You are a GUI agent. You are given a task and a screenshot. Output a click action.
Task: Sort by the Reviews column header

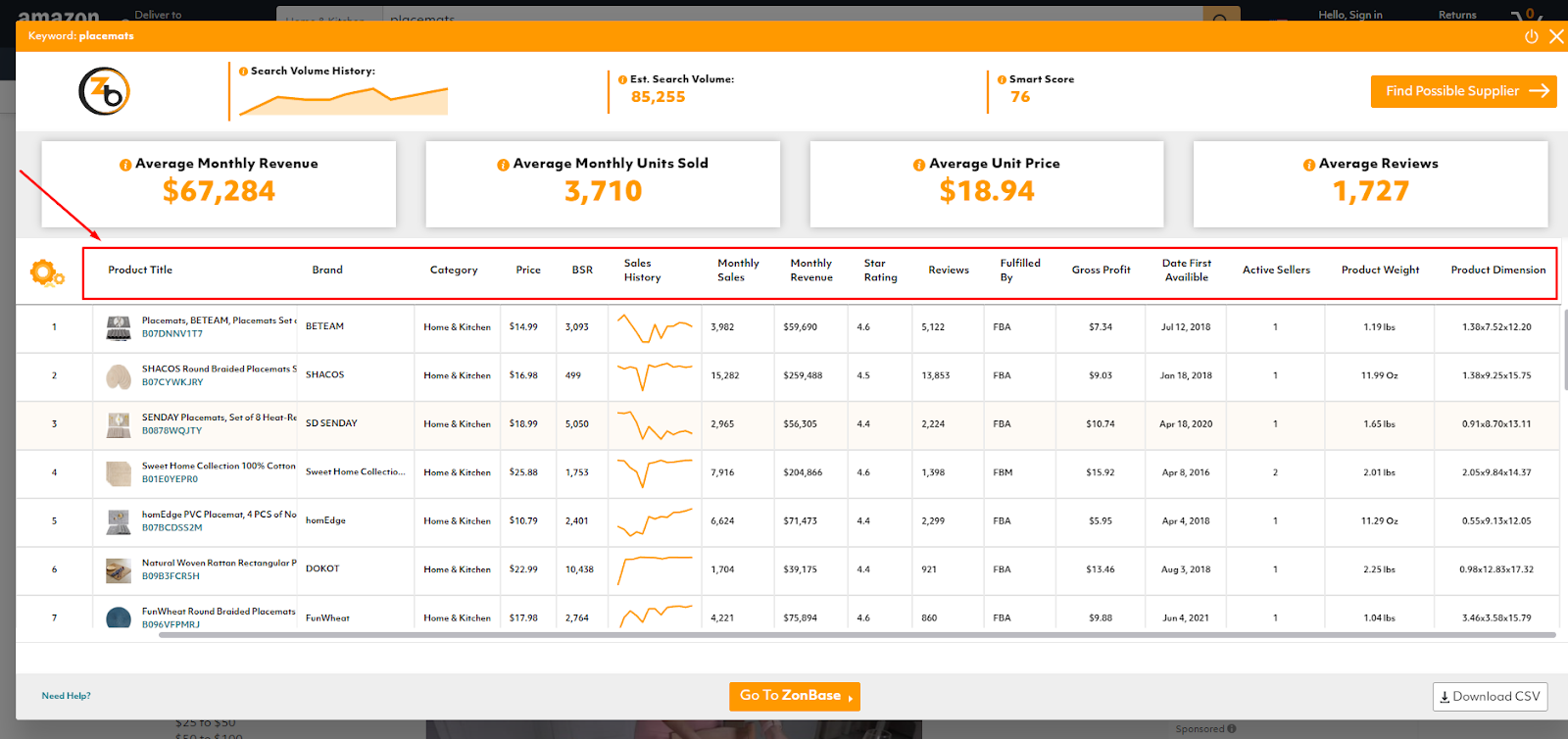tap(949, 271)
